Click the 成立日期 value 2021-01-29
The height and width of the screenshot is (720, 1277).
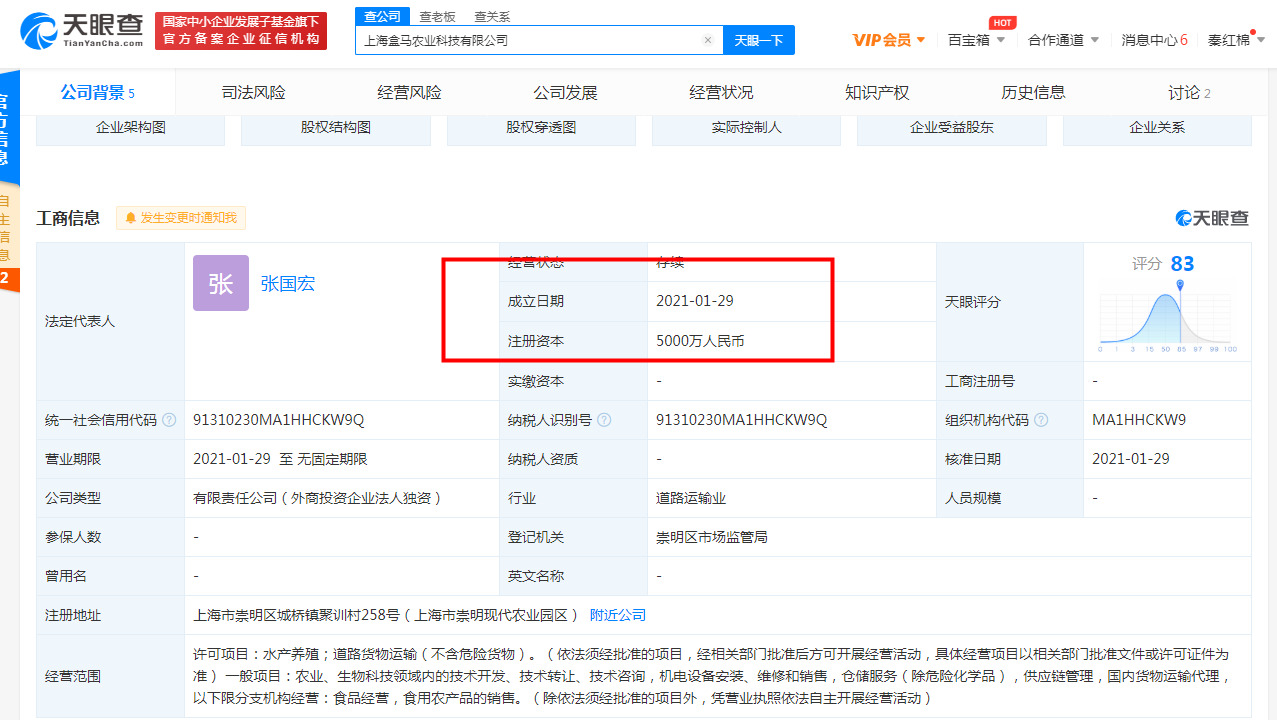(x=695, y=301)
